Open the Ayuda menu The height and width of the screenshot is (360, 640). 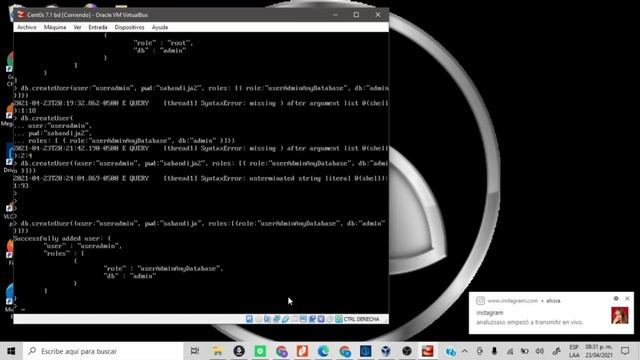160,27
